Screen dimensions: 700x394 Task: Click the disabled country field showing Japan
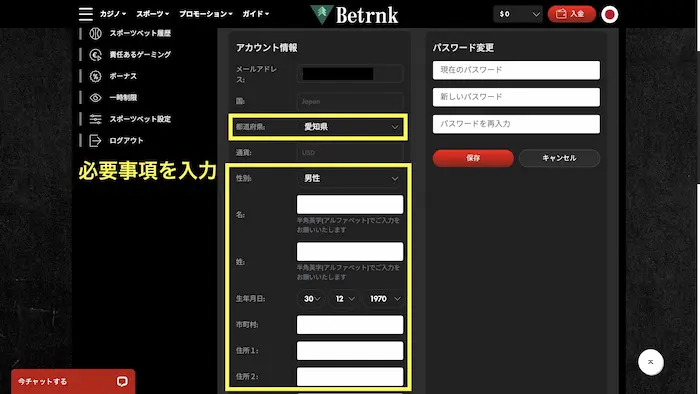[x=350, y=102]
